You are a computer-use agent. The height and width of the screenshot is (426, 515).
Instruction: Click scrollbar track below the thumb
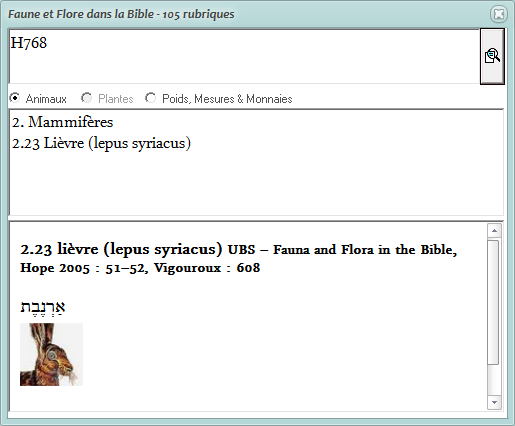pos(494,380)
